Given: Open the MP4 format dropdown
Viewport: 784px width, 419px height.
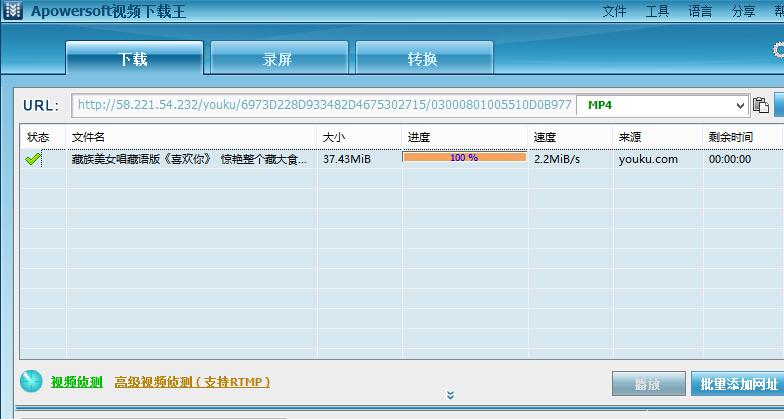Looking at the screenshot, I should coord(662,106).
